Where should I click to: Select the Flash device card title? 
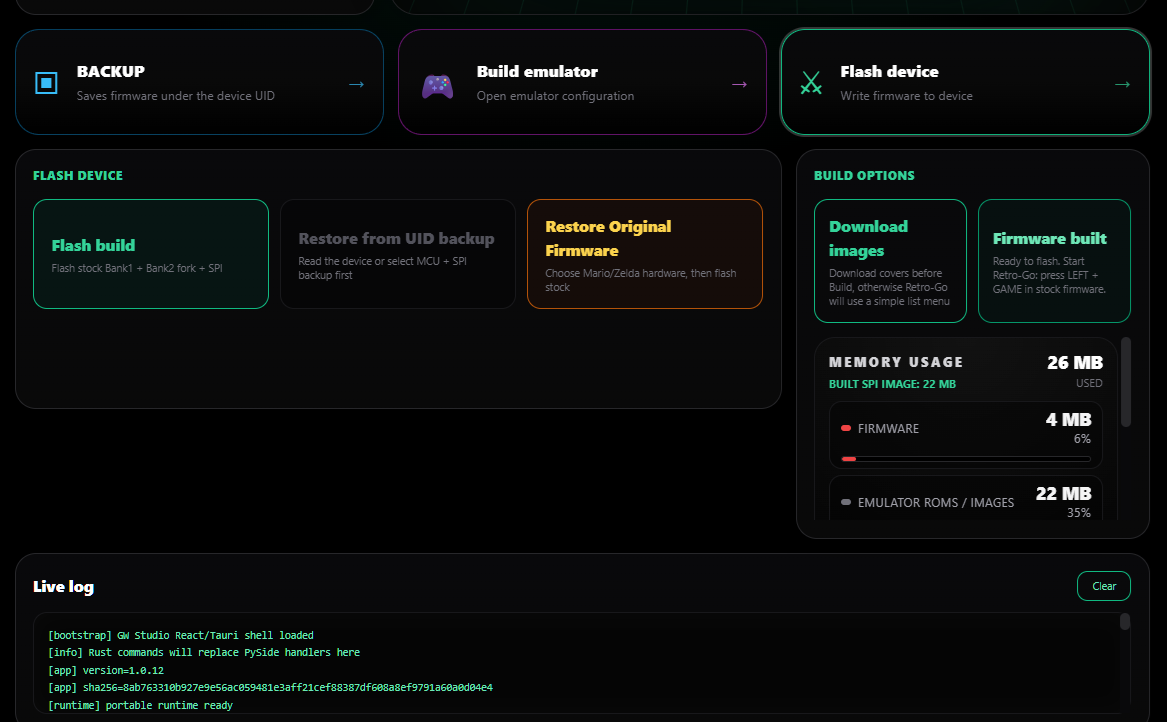pos(889,71)
